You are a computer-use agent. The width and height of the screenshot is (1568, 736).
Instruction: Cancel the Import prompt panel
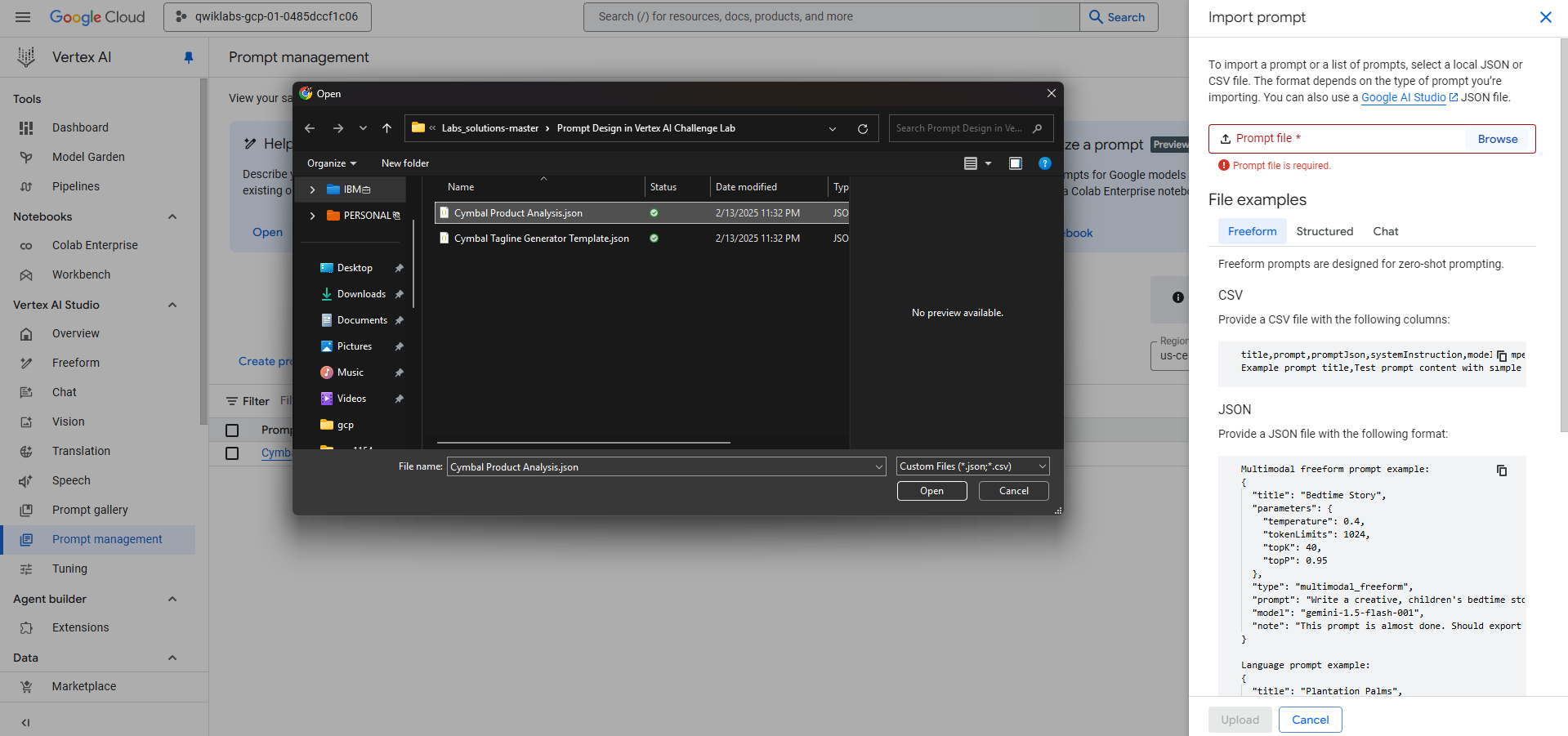1310,720
